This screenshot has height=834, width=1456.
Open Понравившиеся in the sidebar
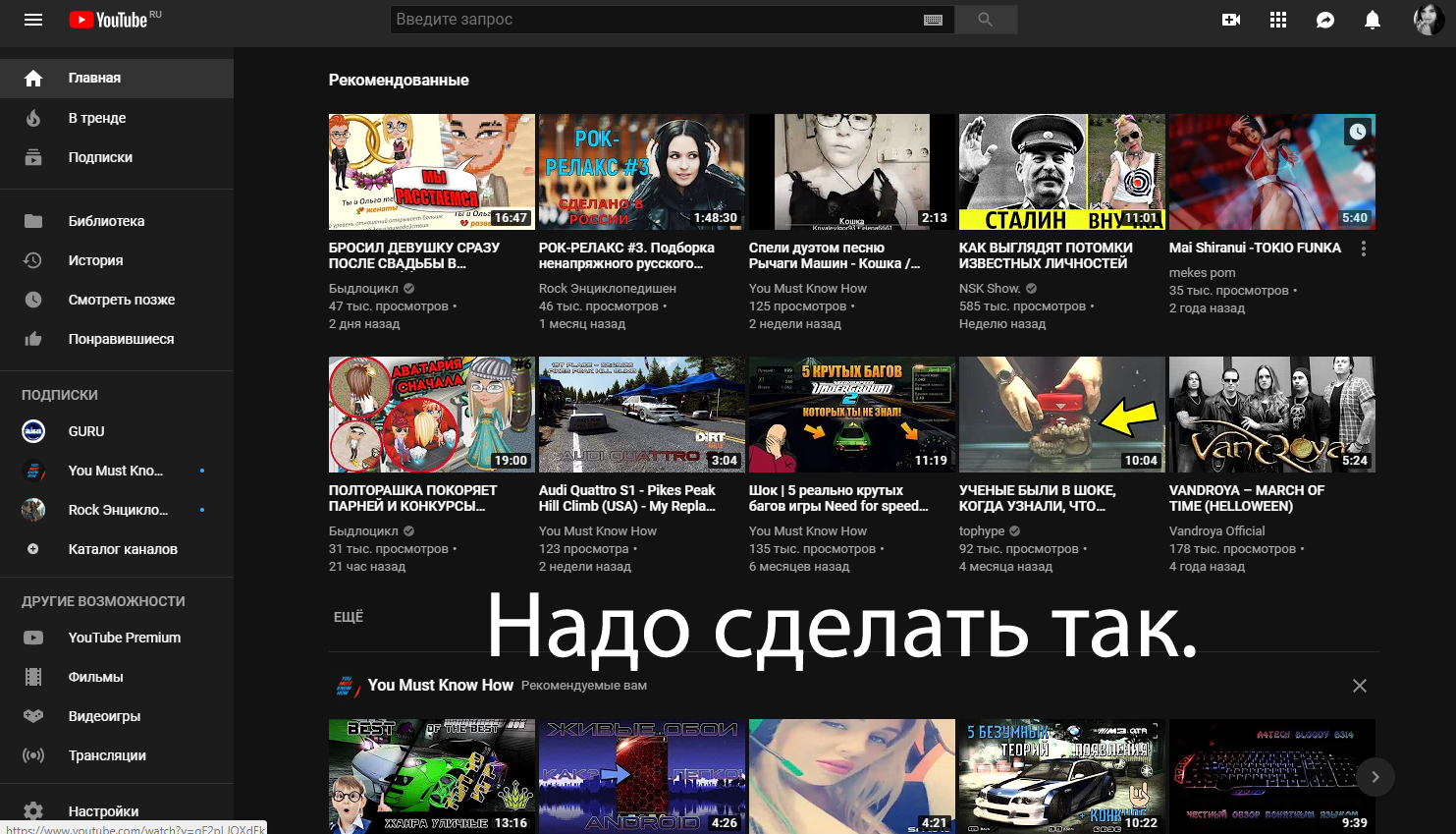pyautogui.click(x=117, y=339)
